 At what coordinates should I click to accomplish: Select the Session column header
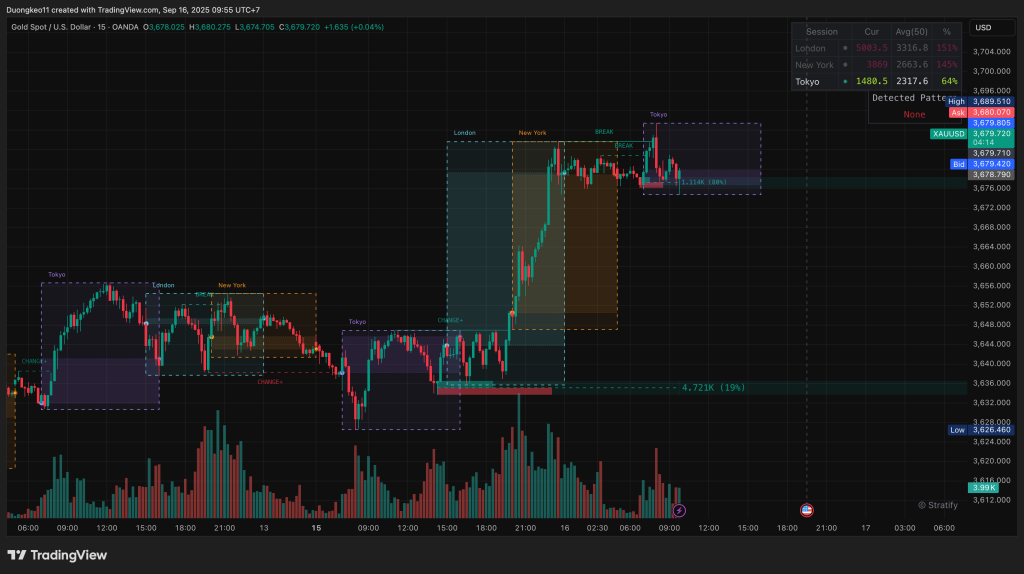(x=822, y=32)
